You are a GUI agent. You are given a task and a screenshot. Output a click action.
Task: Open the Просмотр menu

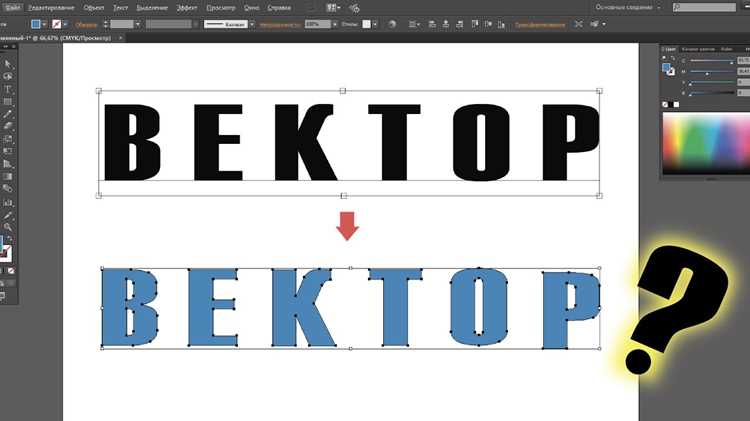tap(221, 8)
